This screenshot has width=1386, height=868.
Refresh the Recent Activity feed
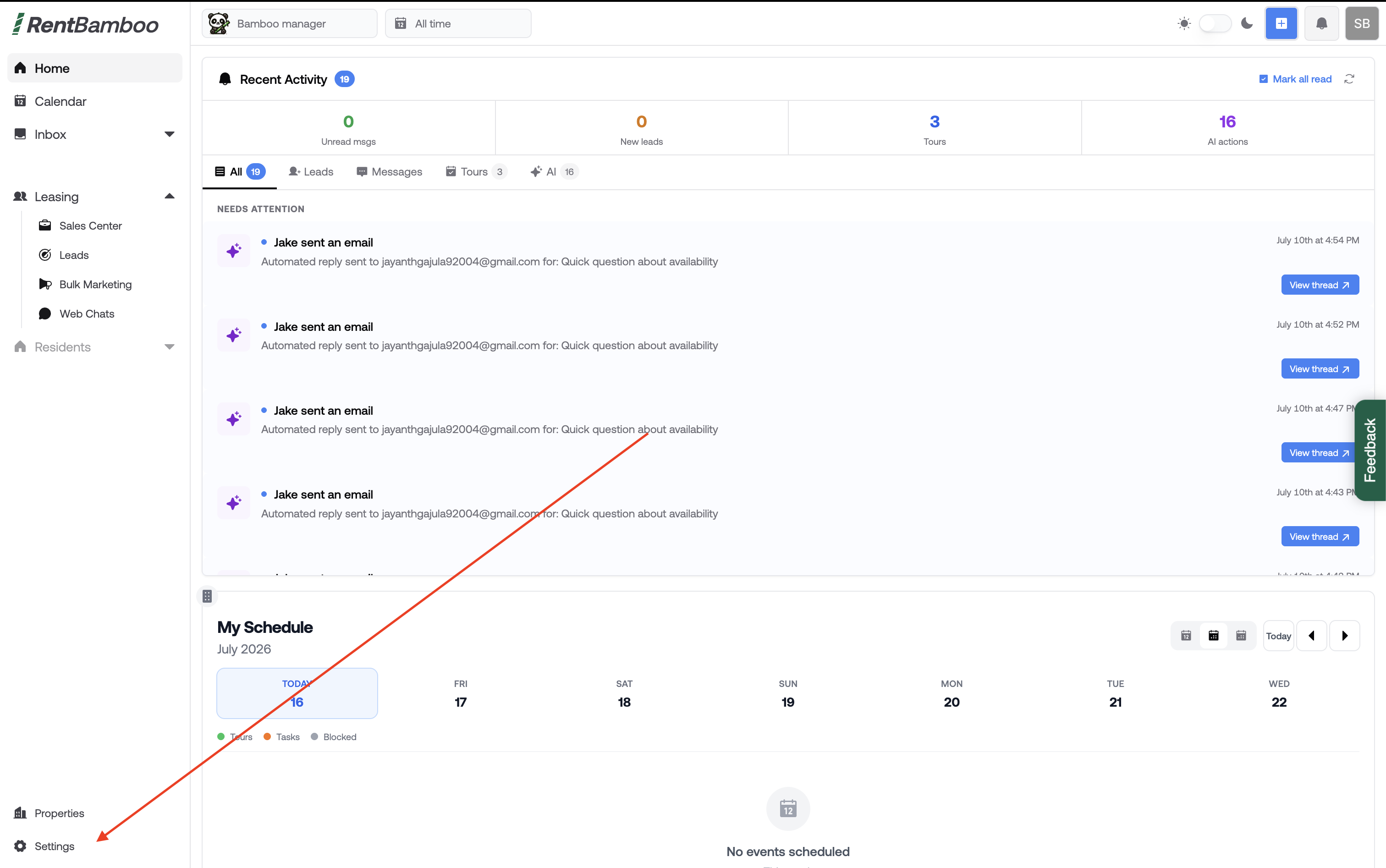(x=1349, y=79)
